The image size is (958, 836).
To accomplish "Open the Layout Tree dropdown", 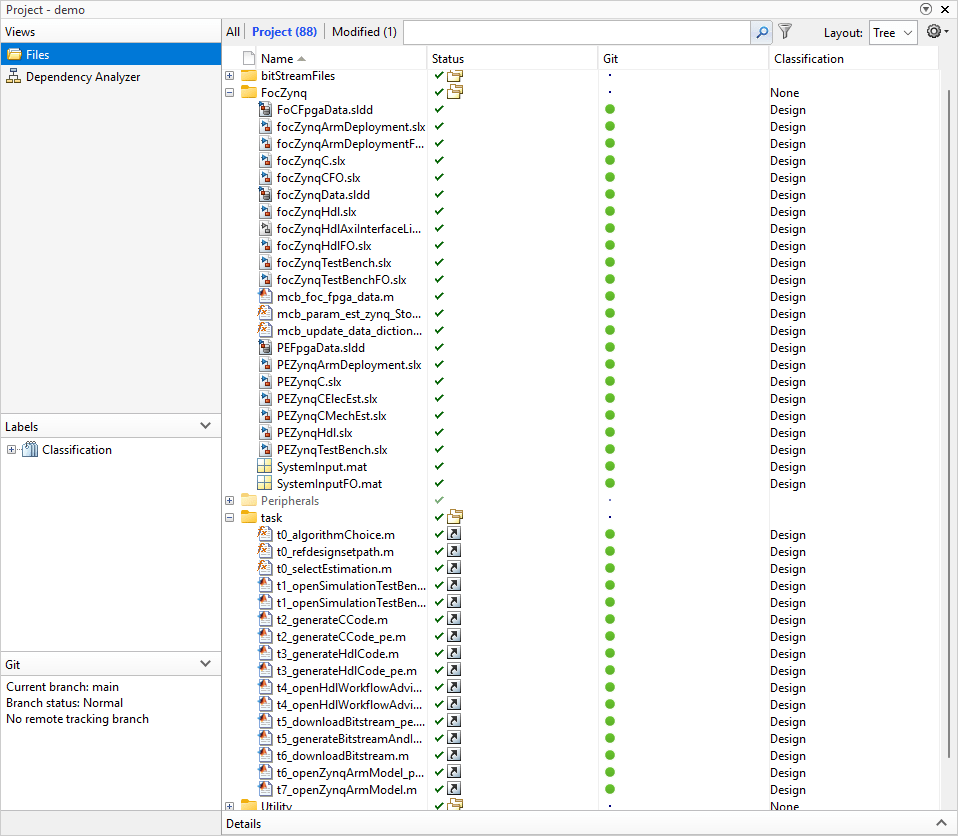I will (893, 33).
